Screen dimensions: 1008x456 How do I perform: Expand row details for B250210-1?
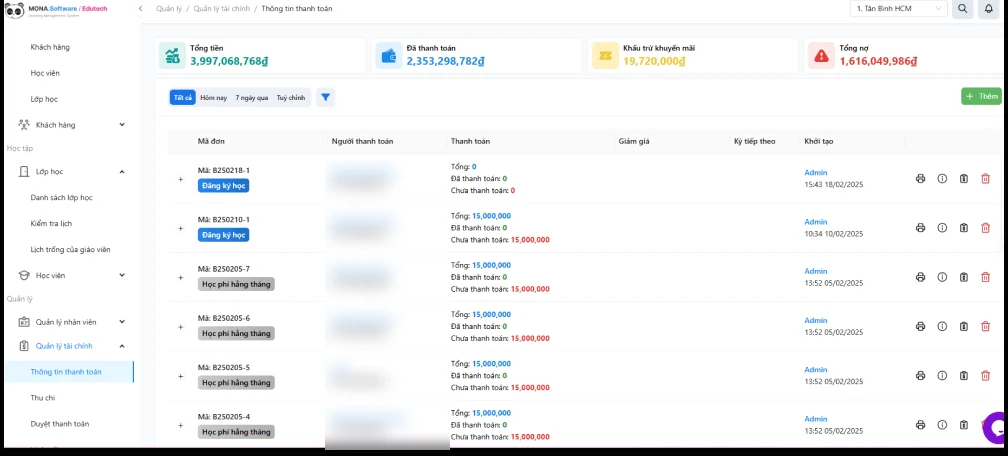(181, 228)
